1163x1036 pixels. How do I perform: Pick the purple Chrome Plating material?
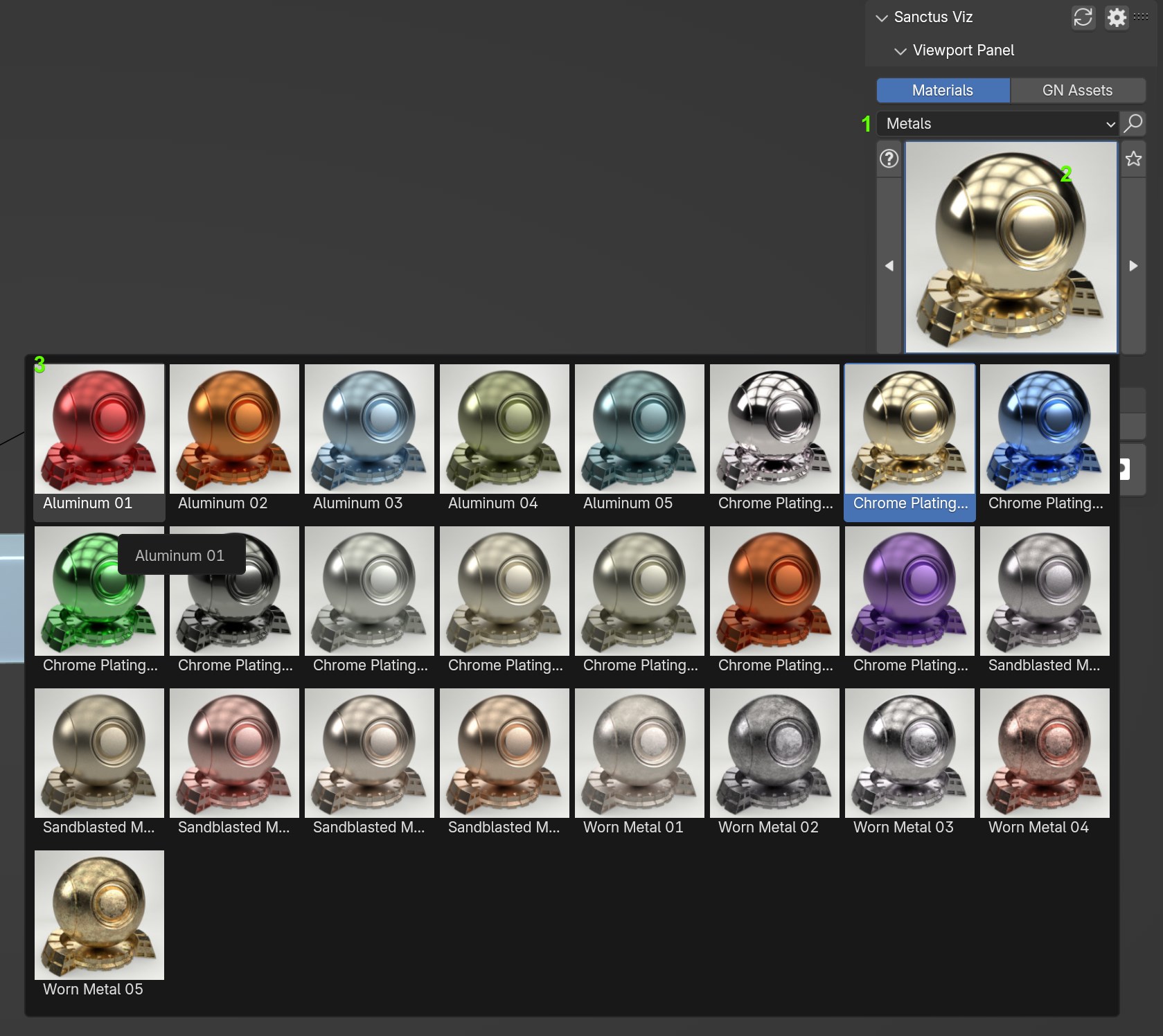pos(909,591)
